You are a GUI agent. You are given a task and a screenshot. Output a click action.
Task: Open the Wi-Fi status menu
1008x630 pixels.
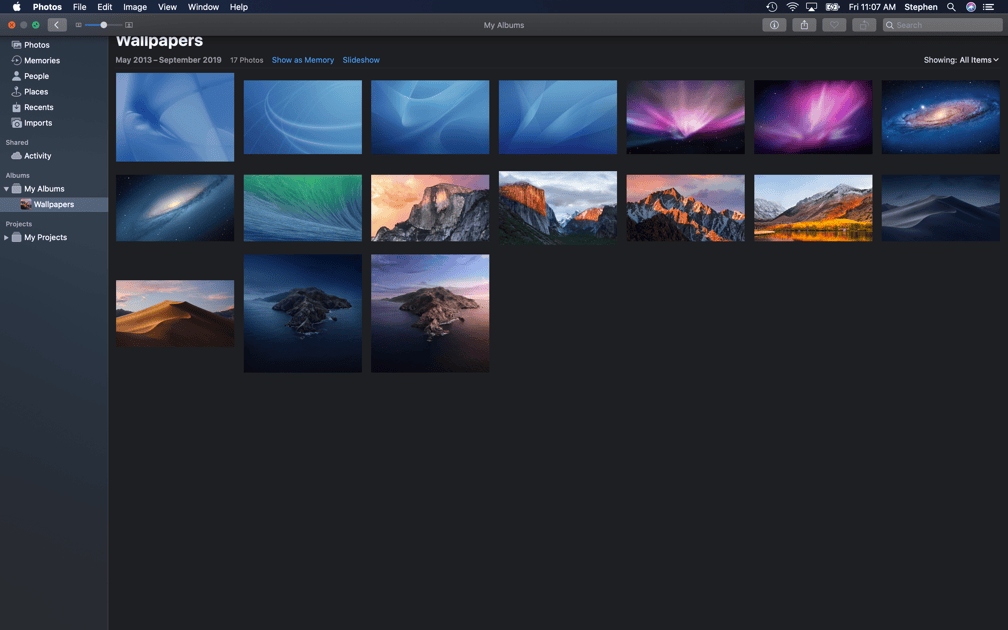click(792, 7)
